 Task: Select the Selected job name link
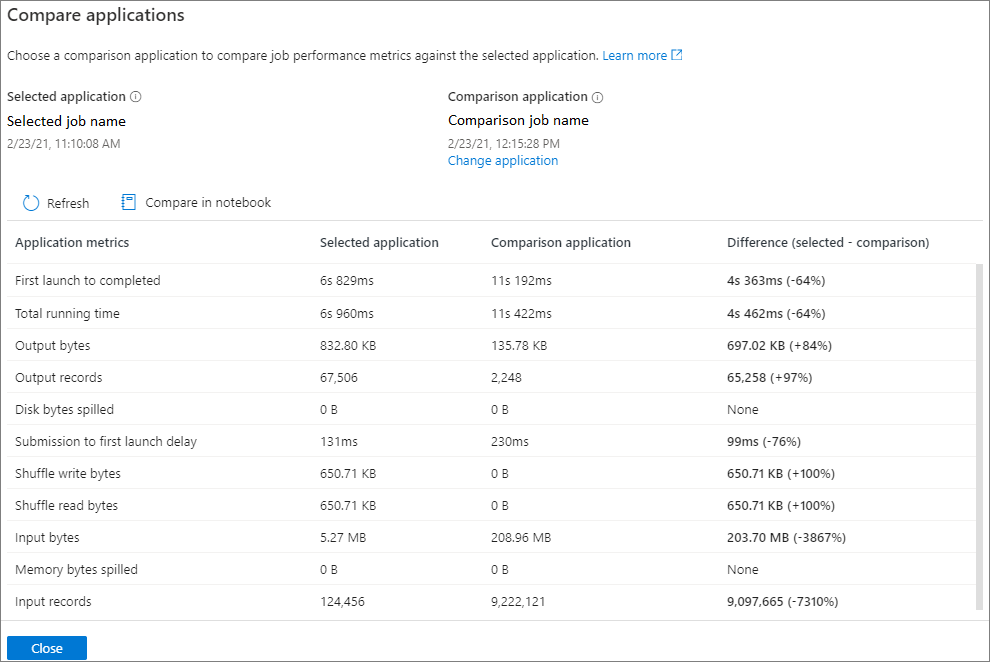coord(66,121)
